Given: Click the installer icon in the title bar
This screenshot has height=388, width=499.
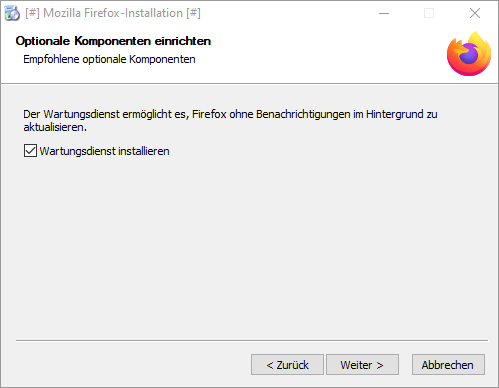Looking at the screenshot, I should pyautogui.click(x=12, y=13).
